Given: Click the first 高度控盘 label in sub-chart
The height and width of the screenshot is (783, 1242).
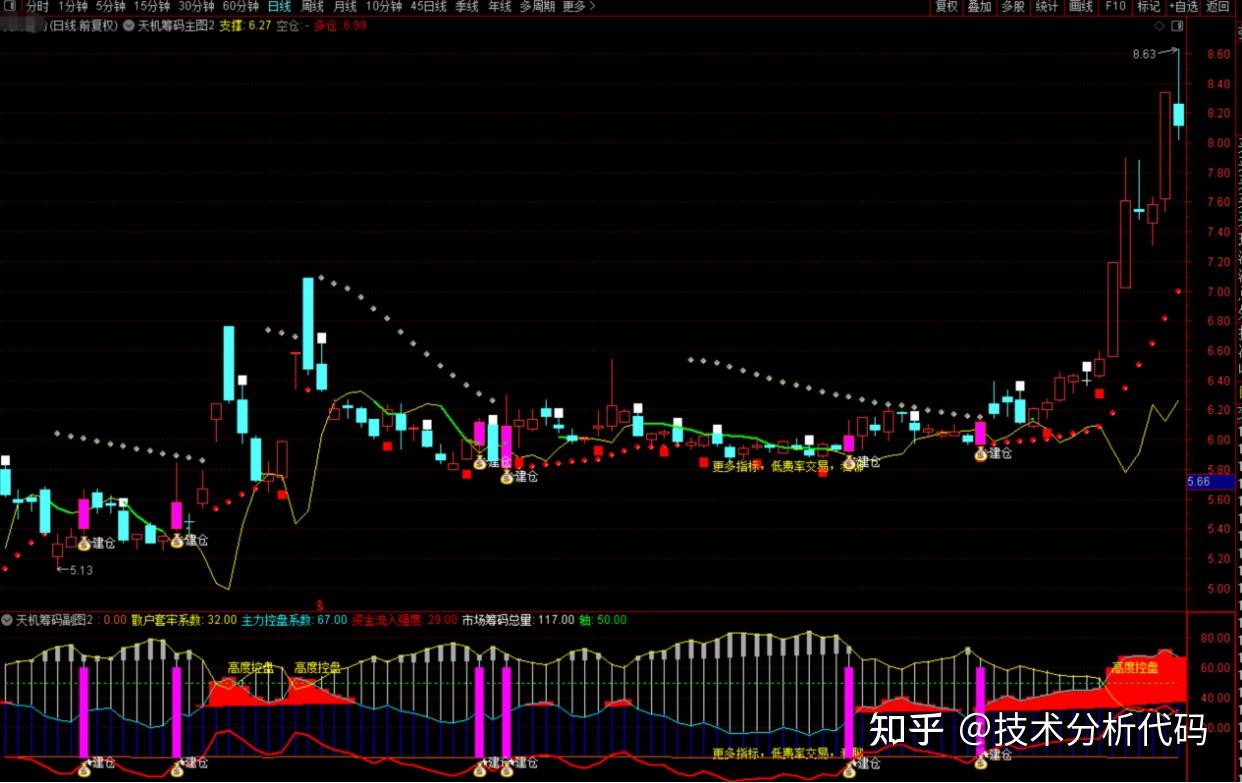Looking at the screenshot, I should pyautogui.click(x=250, y=668).
